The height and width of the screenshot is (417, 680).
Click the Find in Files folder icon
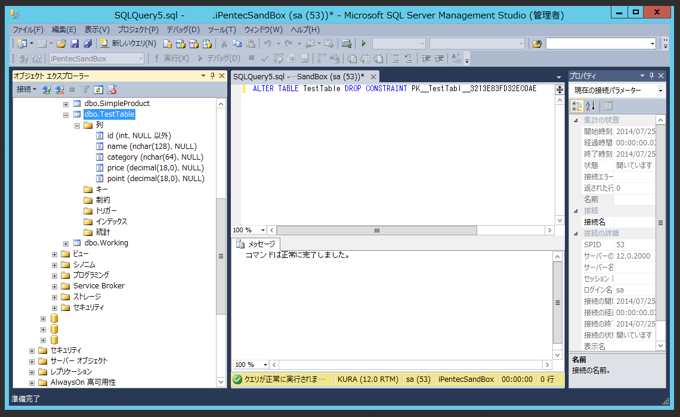(537, 44)
